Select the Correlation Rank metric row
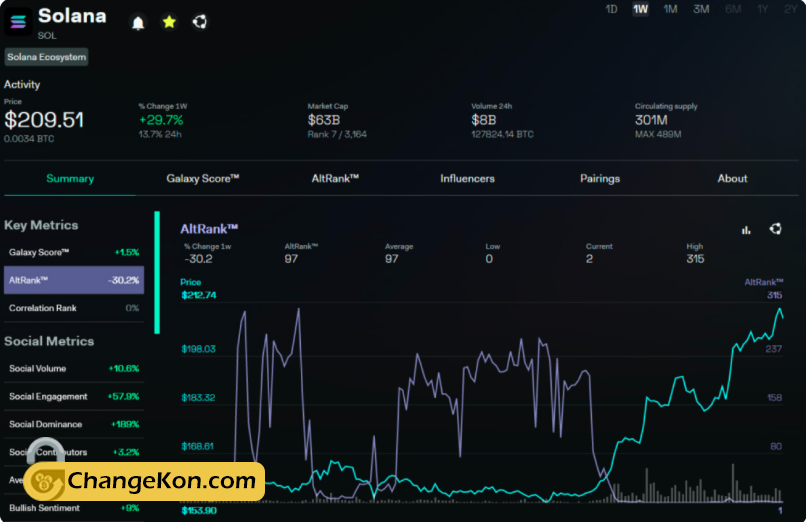The height and width of the screenshot is (522, 806). pos(74,308)
